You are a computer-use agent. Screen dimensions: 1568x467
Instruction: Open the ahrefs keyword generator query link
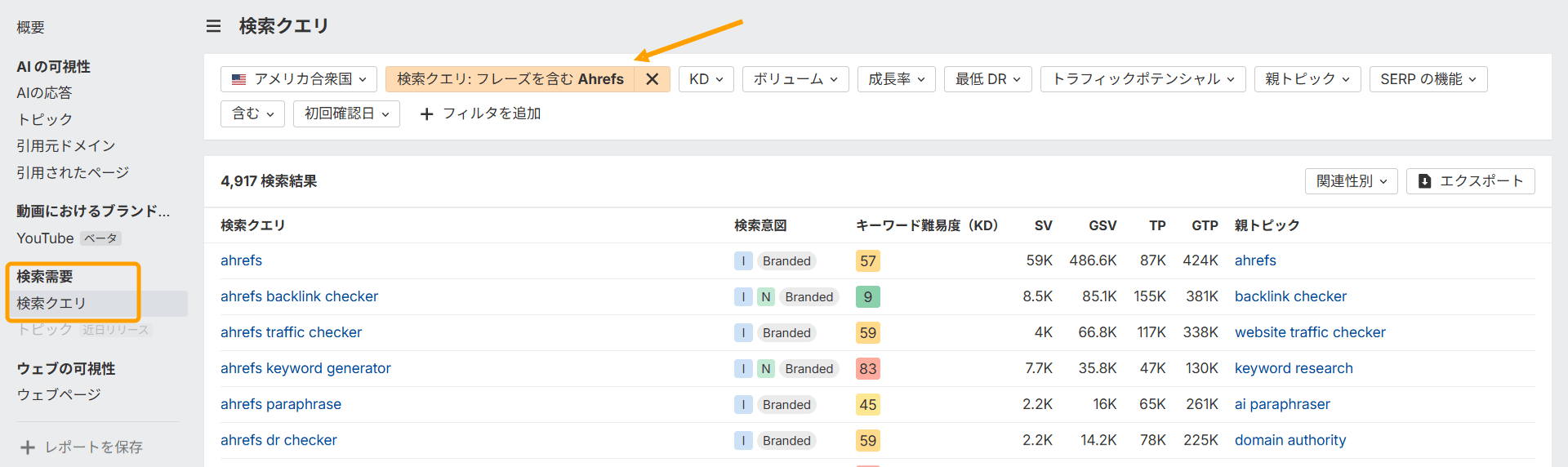click(x=305, y=368)
